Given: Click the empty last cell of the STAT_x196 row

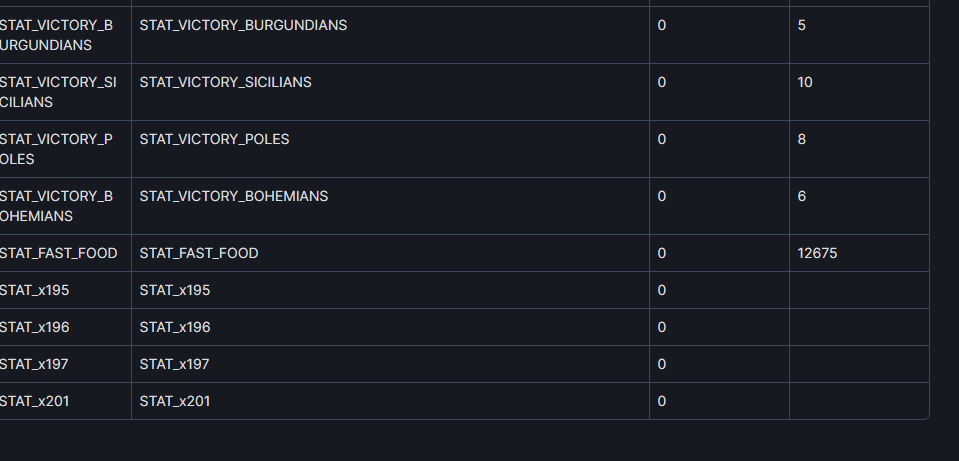Looking at the screenshot, I should tap(859, 327).
